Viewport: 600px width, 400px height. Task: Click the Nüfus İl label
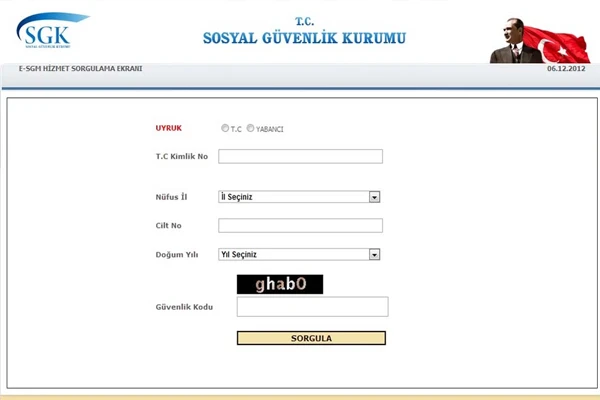171,197
